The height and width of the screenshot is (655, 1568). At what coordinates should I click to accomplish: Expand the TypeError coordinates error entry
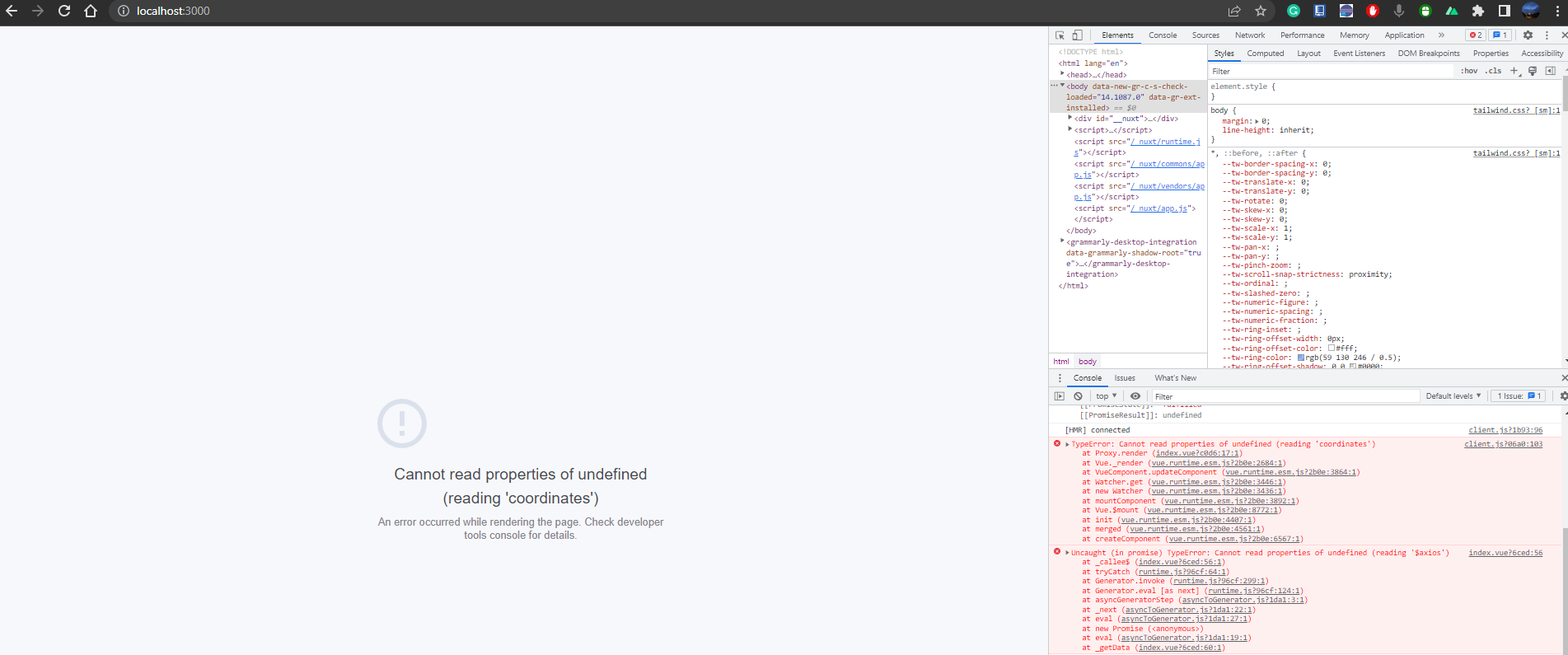[1067, 444]
